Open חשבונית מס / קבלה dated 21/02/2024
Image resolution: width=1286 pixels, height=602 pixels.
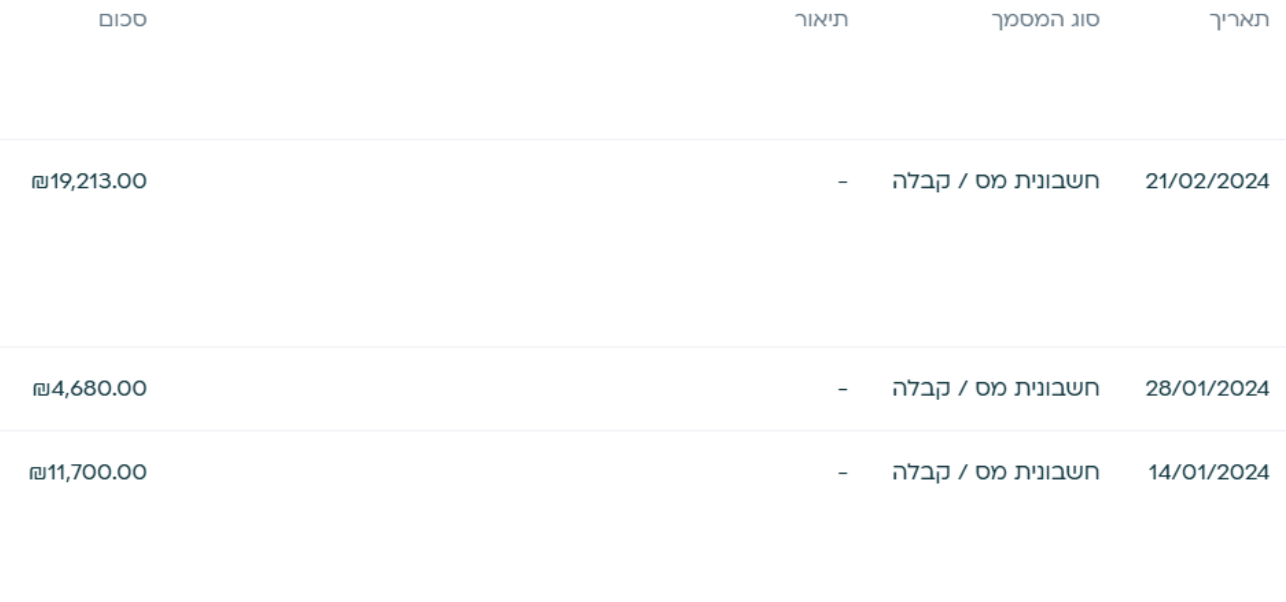(996, 182)
